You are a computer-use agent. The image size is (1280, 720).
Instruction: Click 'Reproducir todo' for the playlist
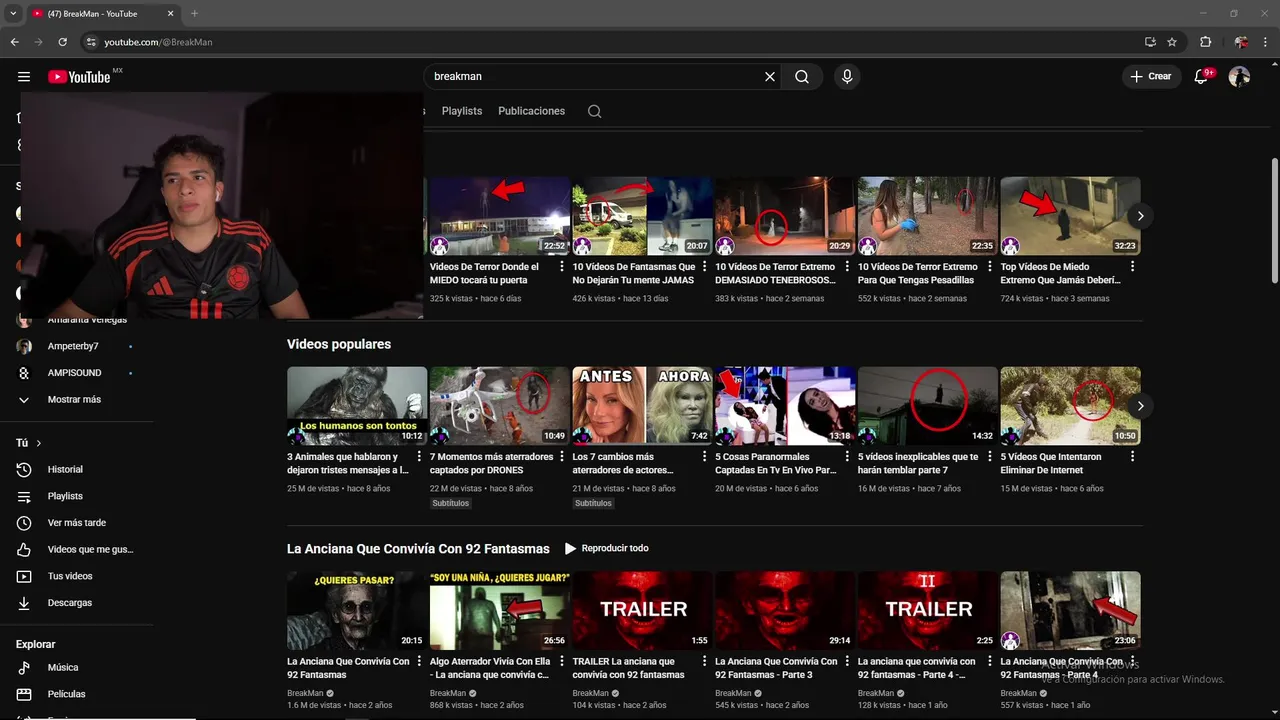point(606,548)
